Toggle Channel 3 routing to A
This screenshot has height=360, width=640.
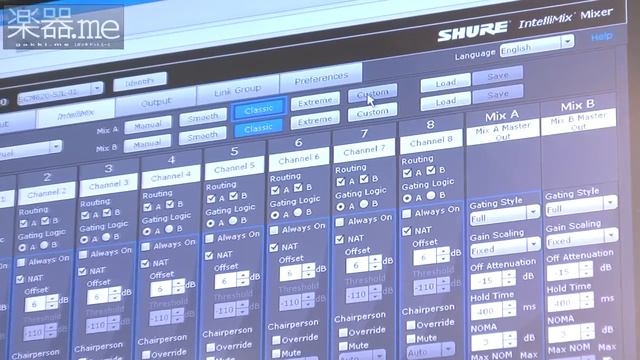(85, 216)
